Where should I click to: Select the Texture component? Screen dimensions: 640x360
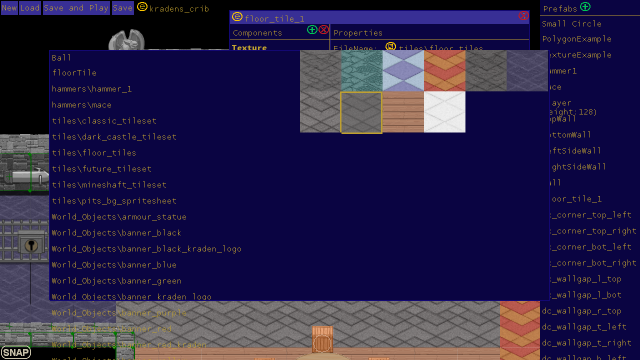pos(249,47)
